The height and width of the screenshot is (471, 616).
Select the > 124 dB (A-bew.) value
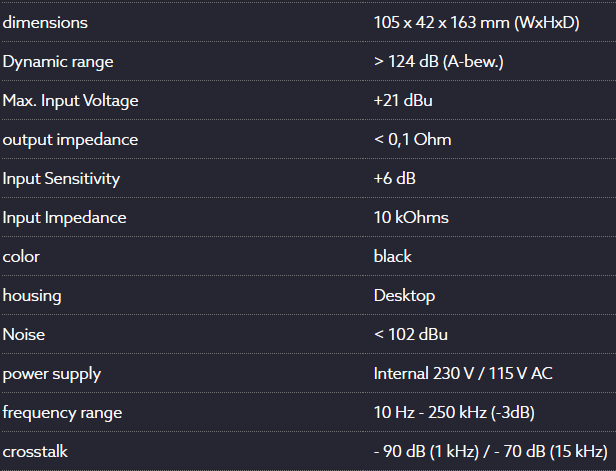(439, 62)
